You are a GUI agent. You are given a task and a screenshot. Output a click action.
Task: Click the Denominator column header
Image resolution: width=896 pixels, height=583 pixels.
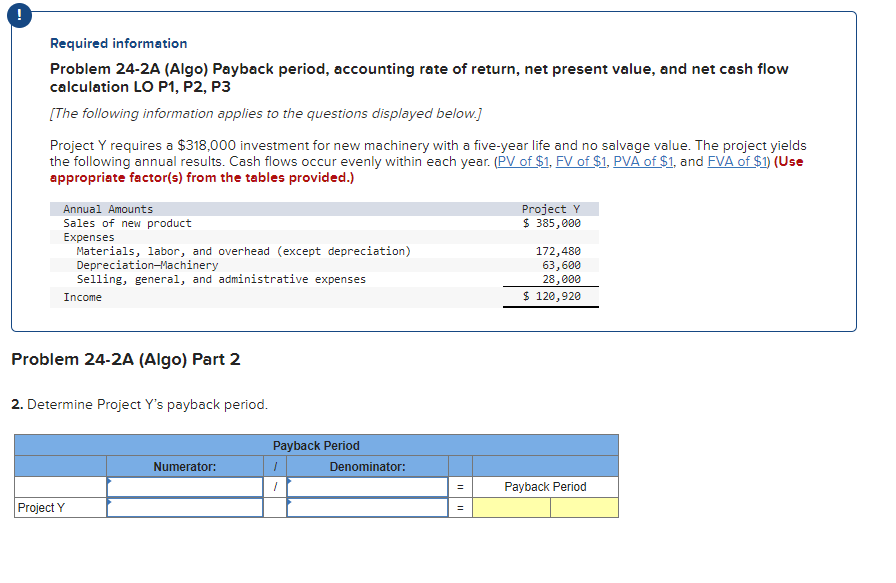[x=366, y=466]
